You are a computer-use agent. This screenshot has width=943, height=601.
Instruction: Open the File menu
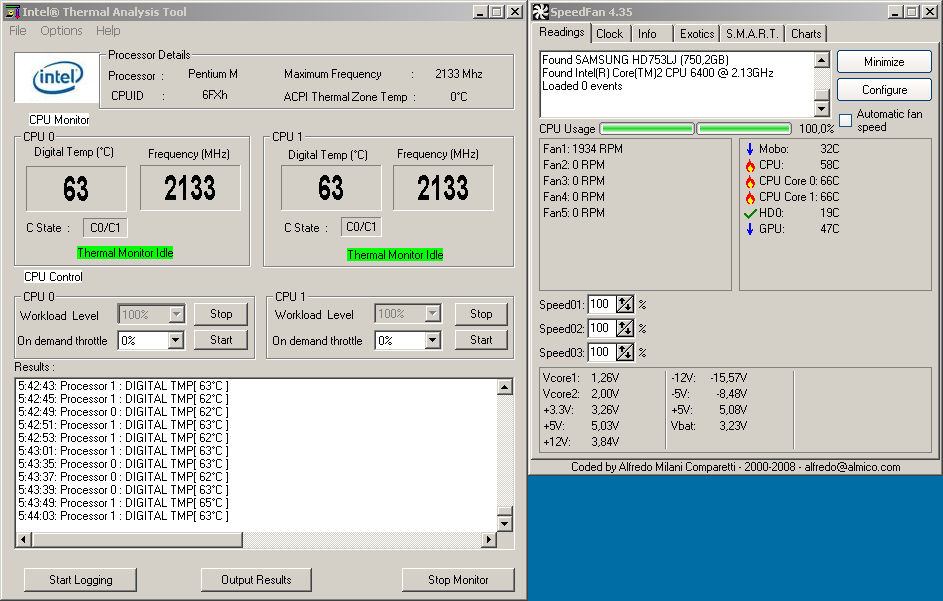tap(17, 31)
